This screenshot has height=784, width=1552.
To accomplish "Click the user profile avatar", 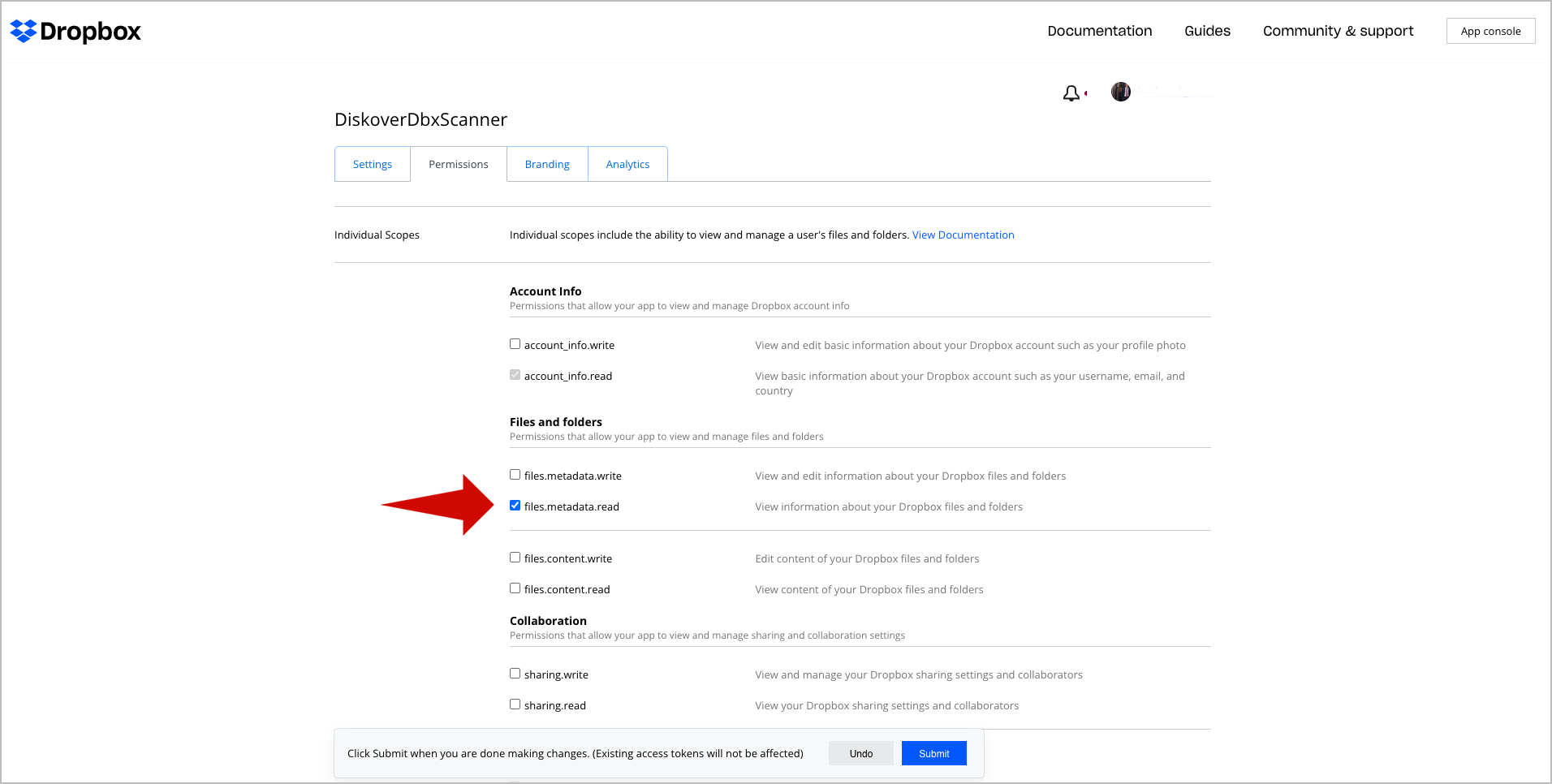I will [1120, 92].
